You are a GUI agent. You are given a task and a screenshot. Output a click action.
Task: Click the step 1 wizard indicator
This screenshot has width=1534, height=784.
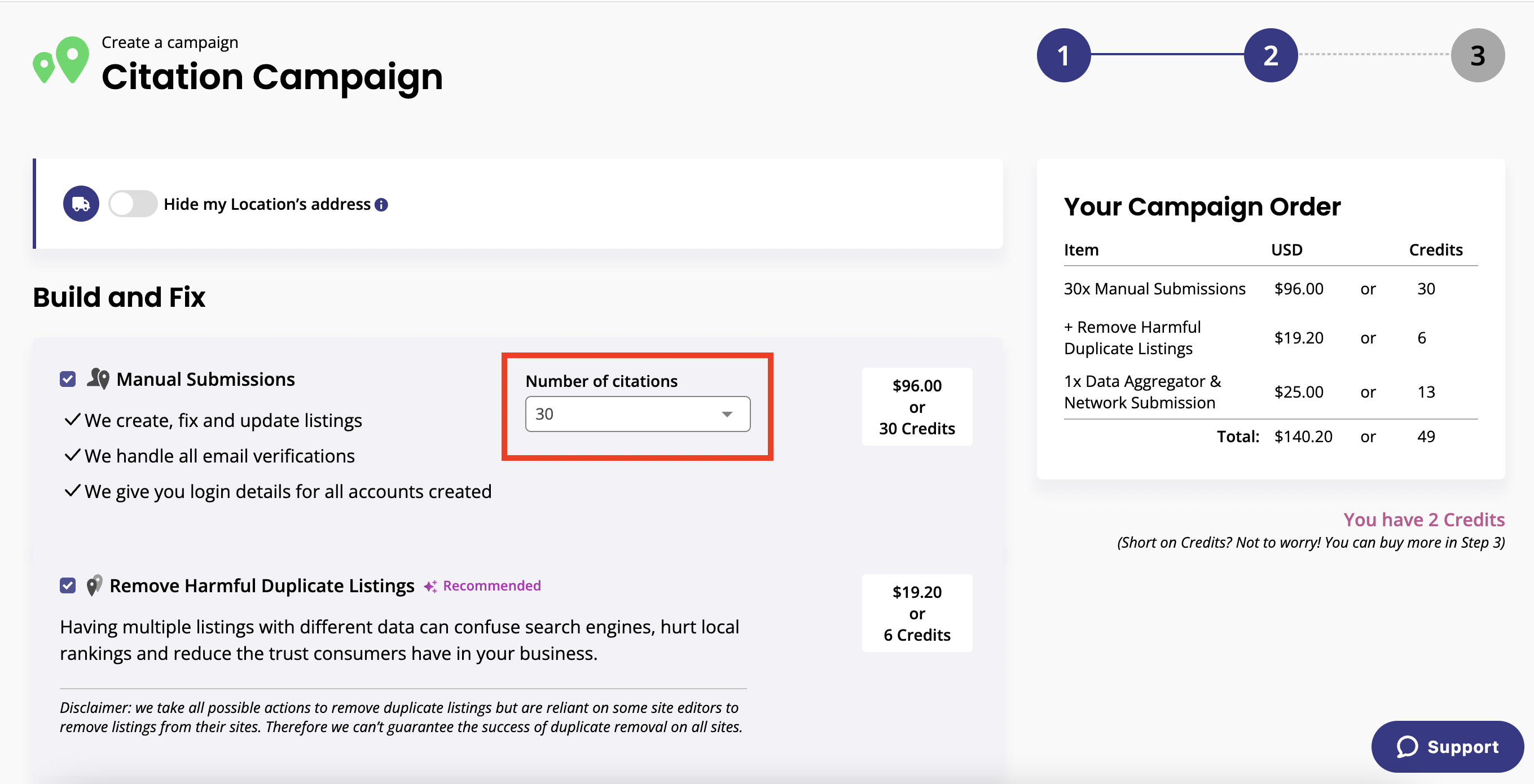(x=1063, y=55)
